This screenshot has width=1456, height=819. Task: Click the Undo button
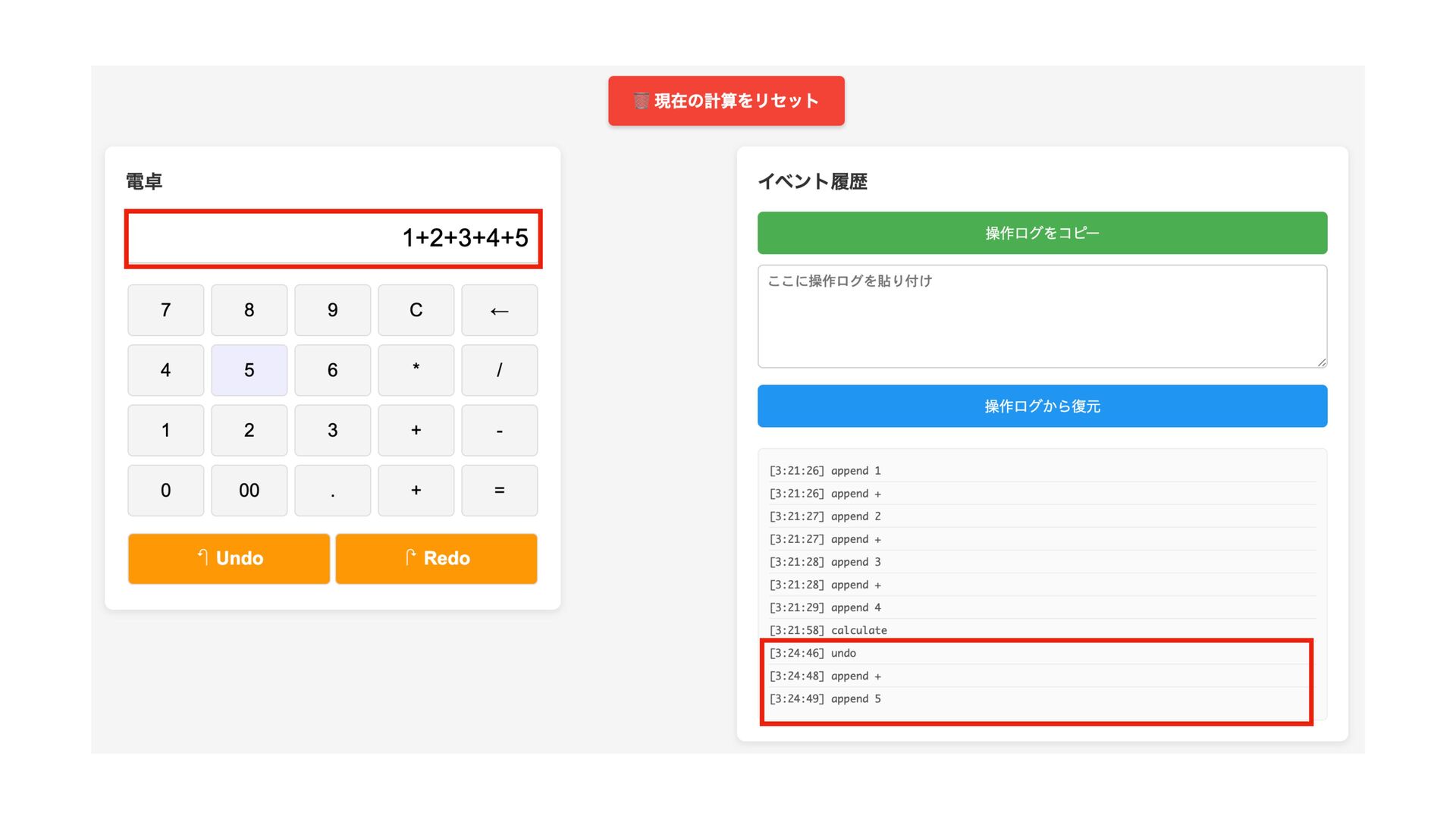coord(228,559)
